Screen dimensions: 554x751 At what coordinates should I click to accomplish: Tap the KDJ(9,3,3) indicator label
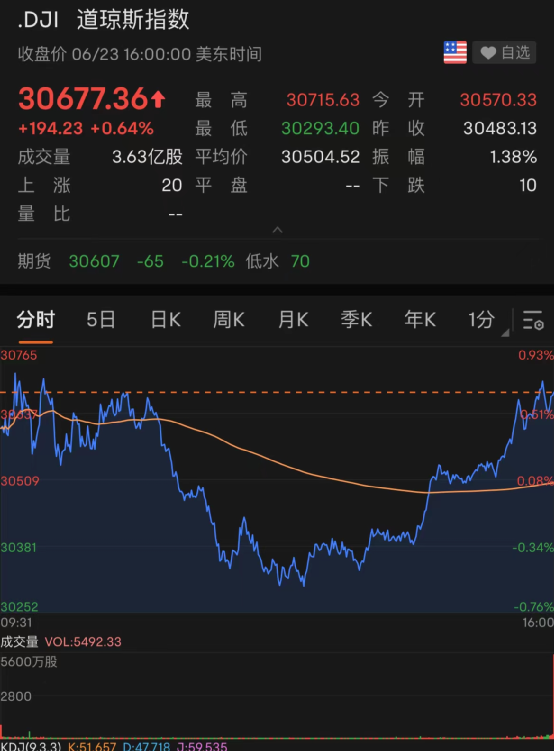pyautogui.click(x=31, y=746)
